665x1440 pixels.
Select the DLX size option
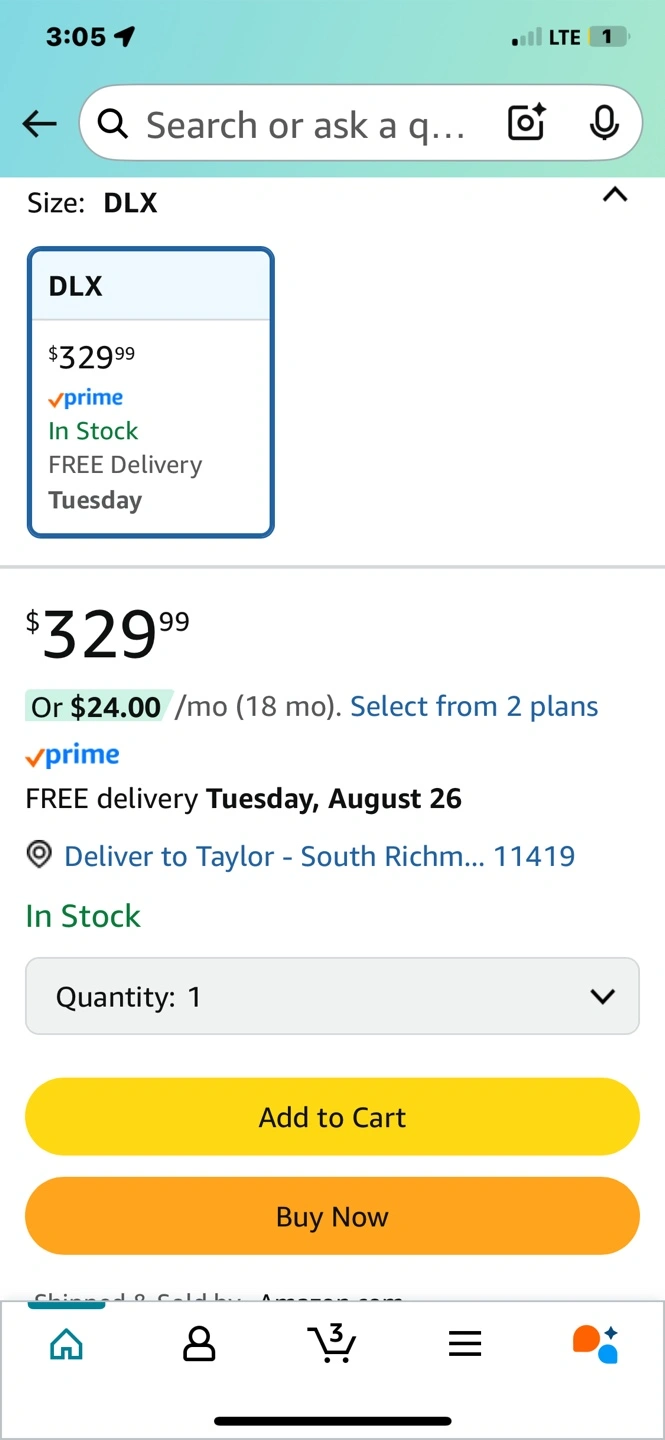coord(150,392)
